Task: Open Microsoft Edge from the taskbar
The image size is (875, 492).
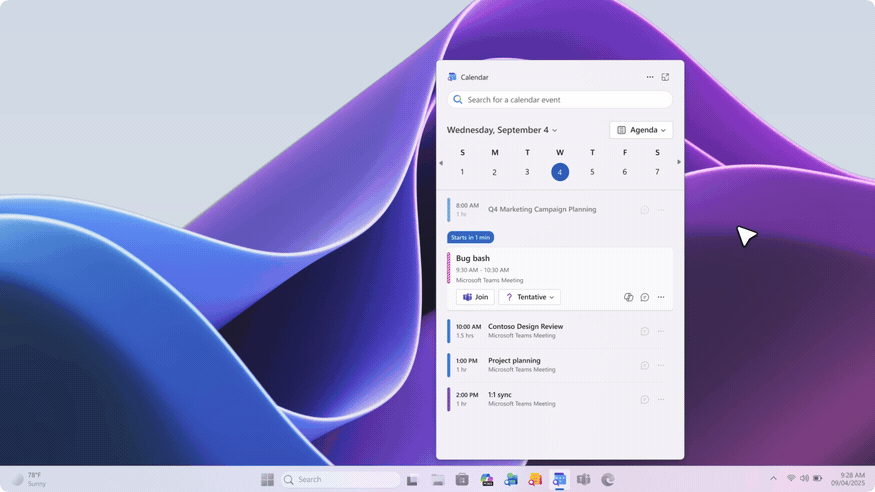Action: (x=608, y=479)
